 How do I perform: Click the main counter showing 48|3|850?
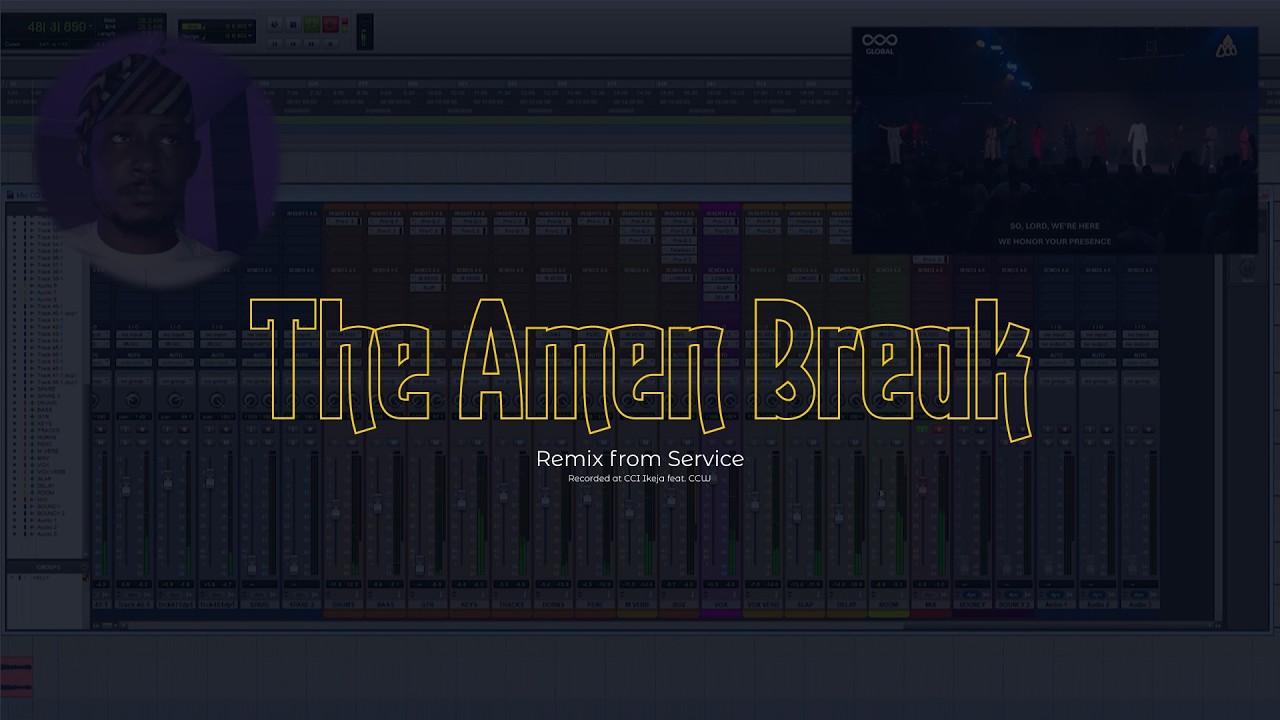coord(56,27)
